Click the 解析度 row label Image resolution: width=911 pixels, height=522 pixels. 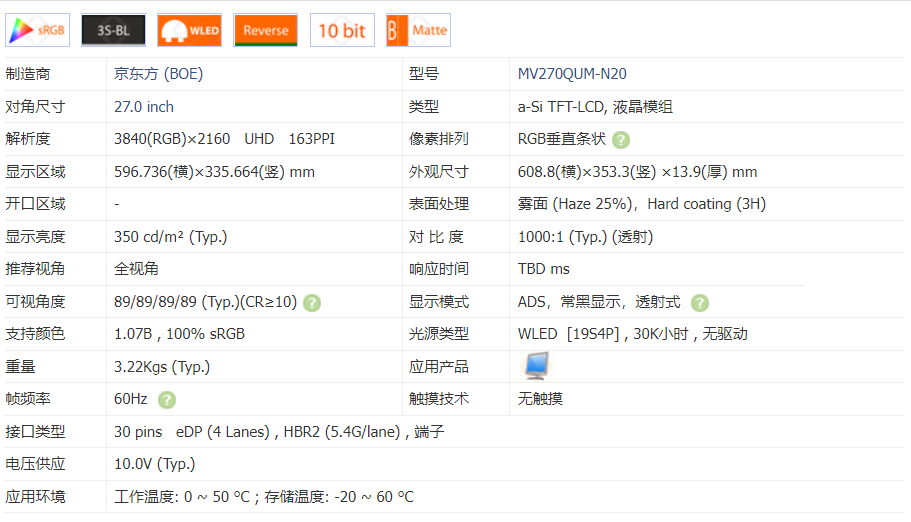pyautogui.click(x=28, y=139)
